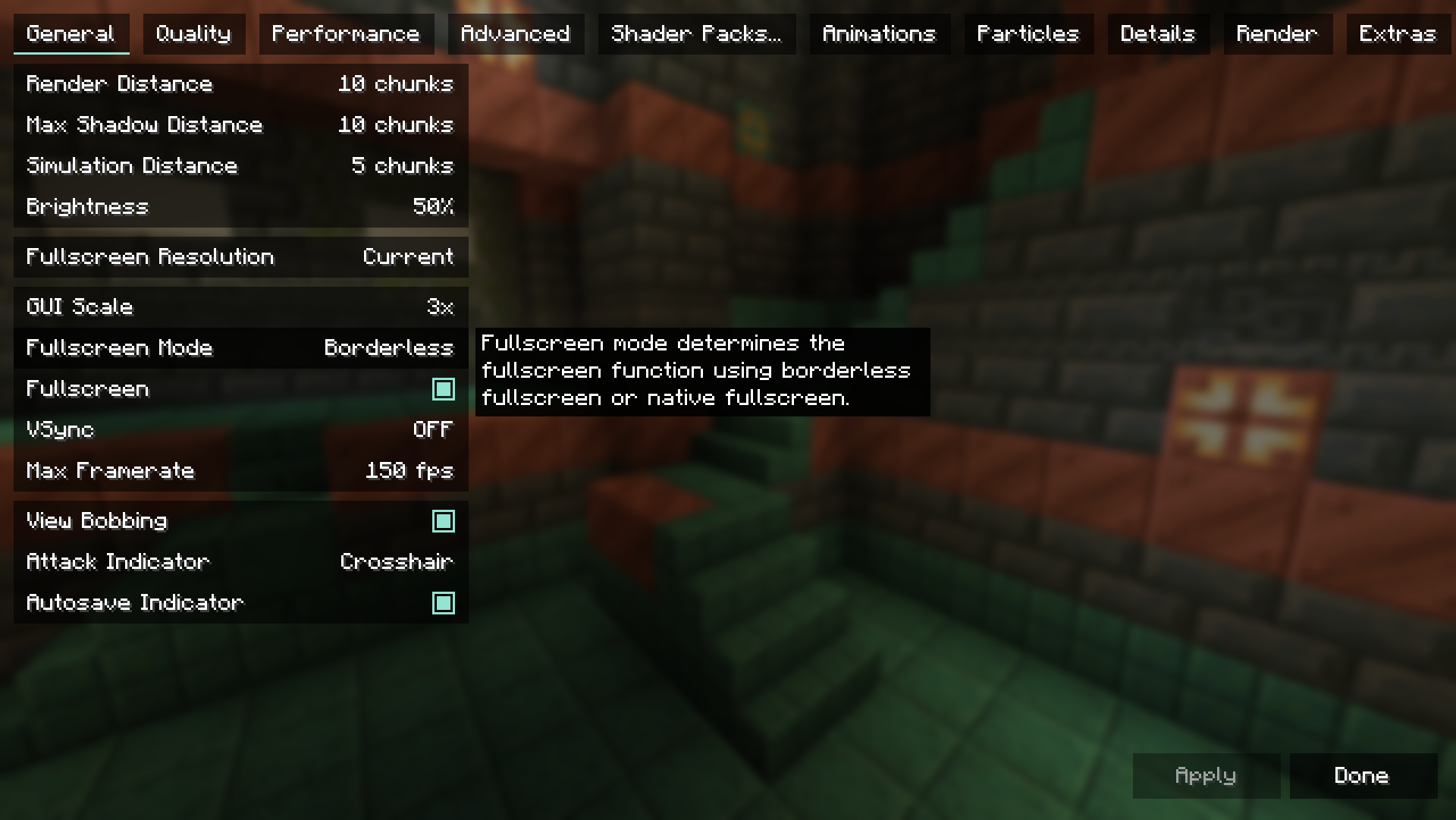Screen dimensions: 1456x820
Task: Toggle the Fullscreen checkbox on
Action: coord(443,389)
